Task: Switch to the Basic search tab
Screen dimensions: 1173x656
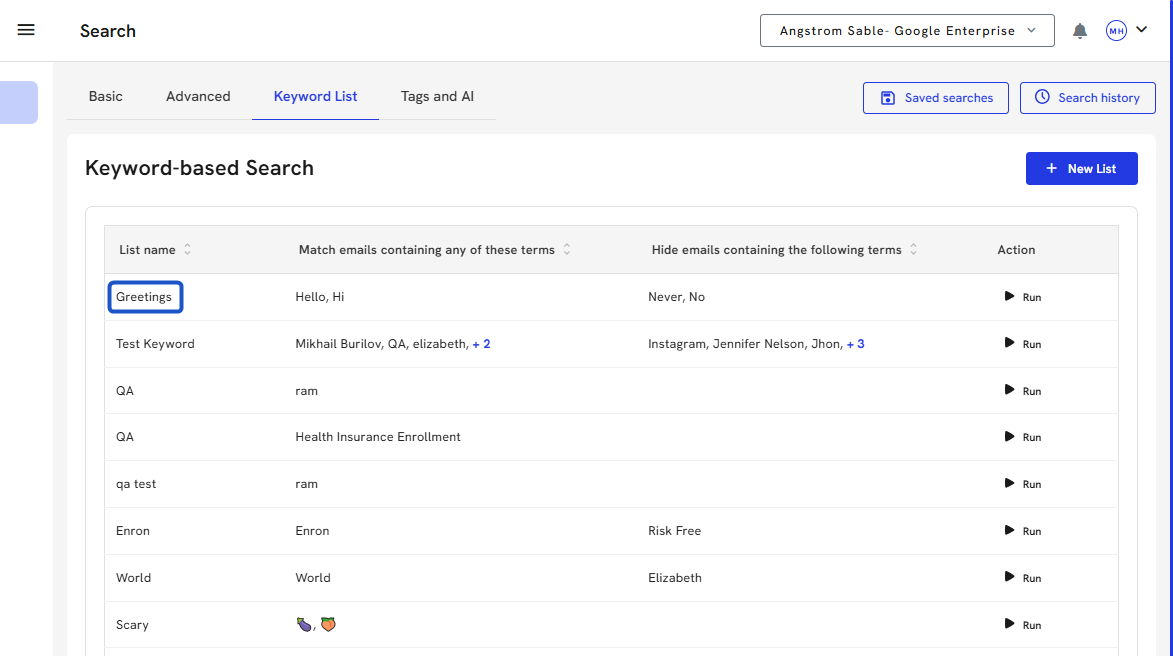Action: point(106,97)
